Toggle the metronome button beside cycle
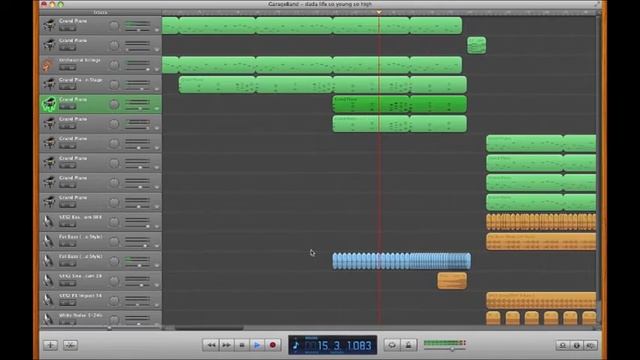 [x=408, y=345]
